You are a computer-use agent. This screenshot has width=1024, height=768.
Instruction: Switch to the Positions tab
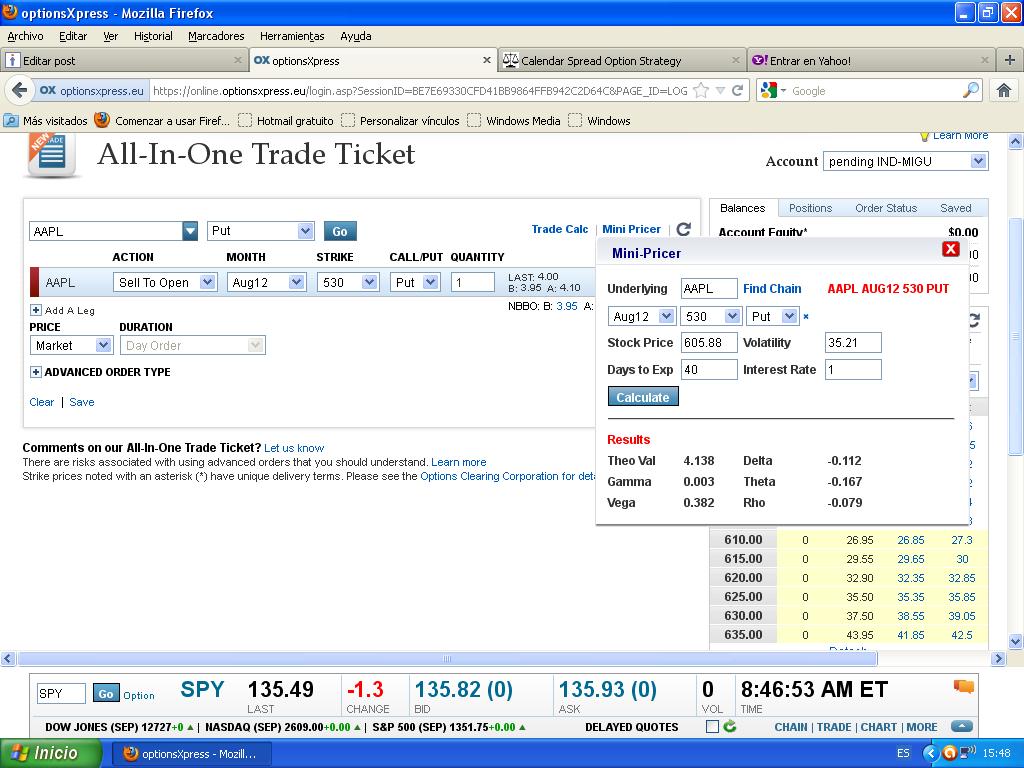(x=810, y=208)
